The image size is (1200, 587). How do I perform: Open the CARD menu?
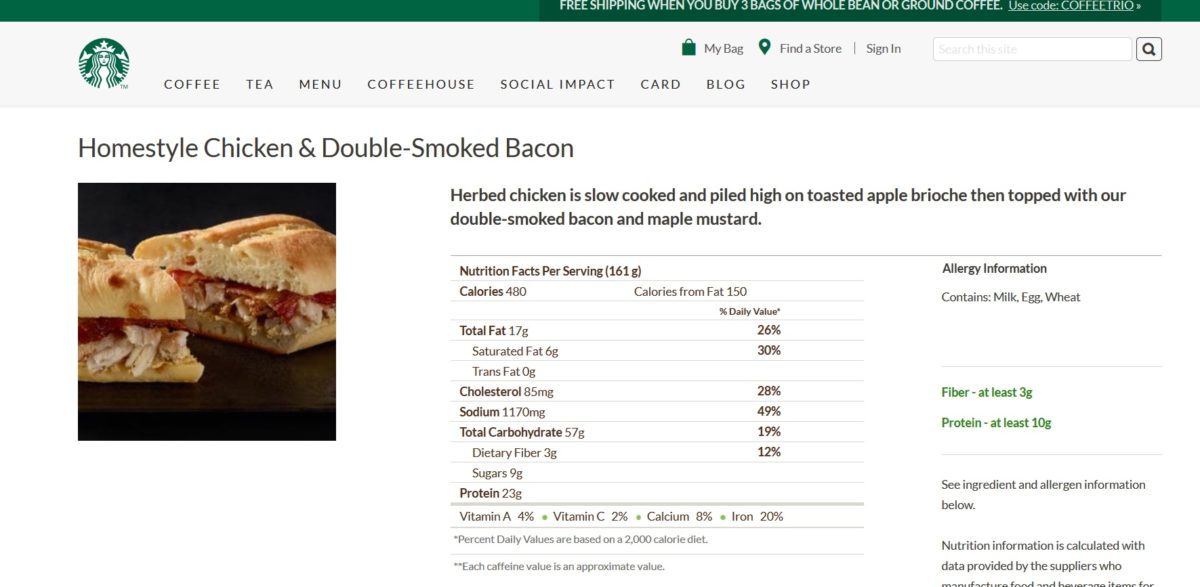(x=661, y=84)
